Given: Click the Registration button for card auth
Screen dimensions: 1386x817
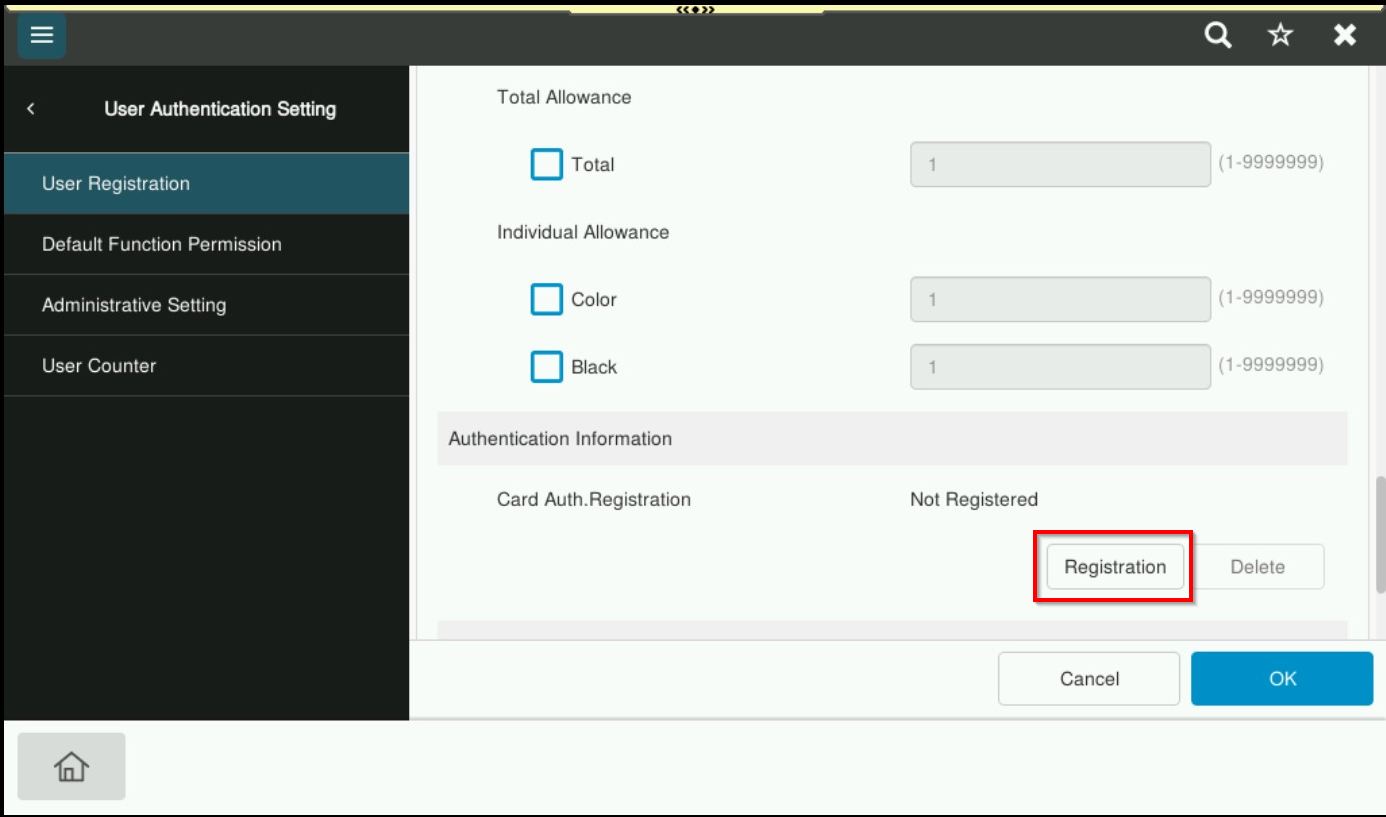Looking at the screenshot, I should (x=1114, y=567).
